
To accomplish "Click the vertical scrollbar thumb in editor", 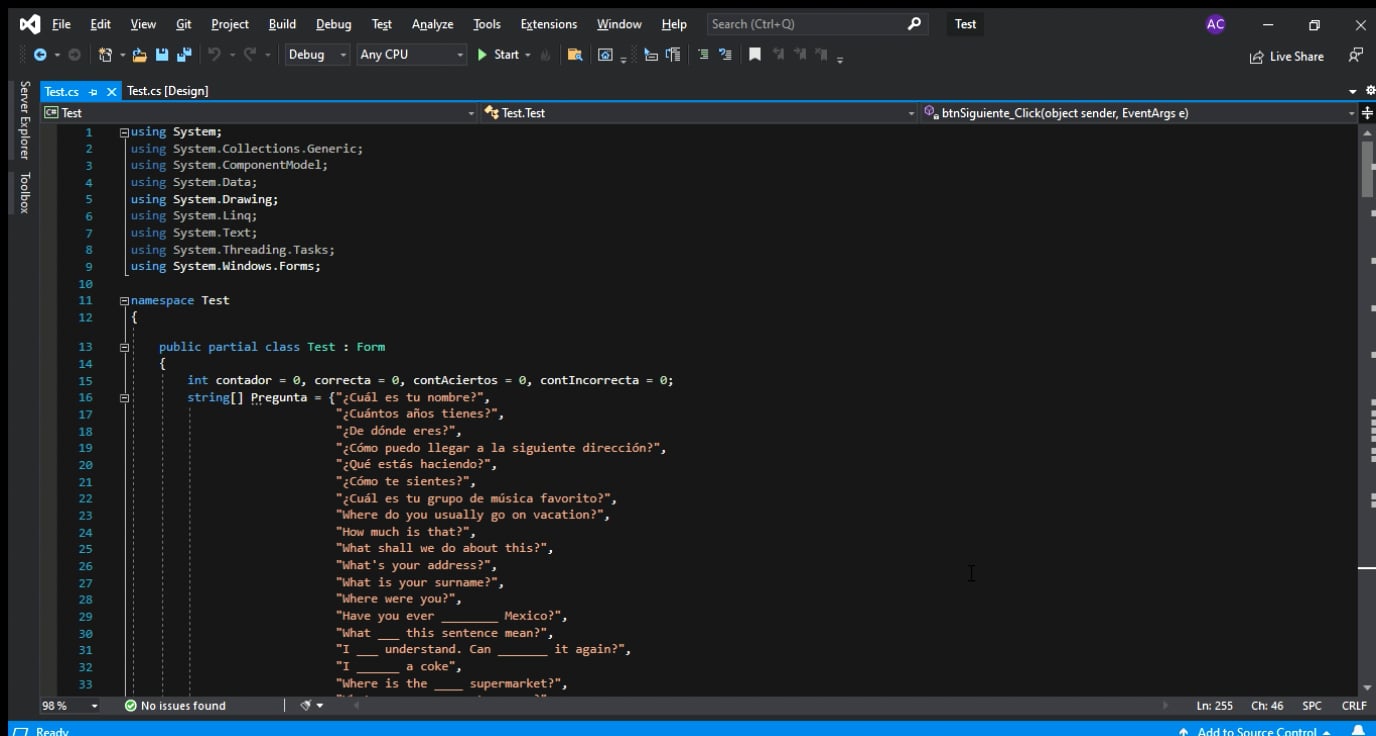I will pyautogui.click(x=1367, y=168).
